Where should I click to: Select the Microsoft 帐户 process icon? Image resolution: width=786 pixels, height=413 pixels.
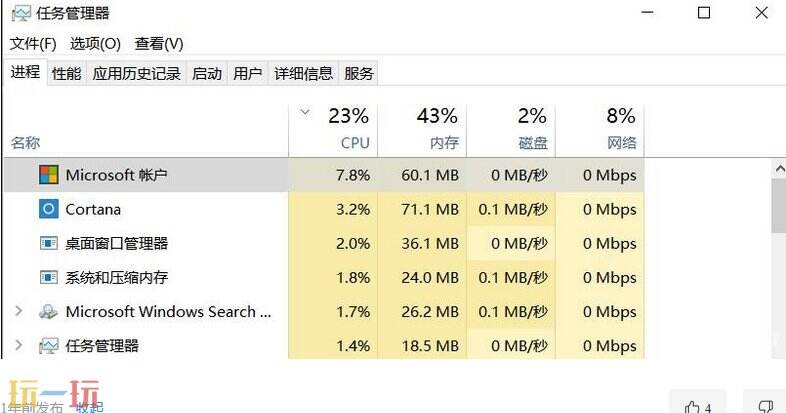(48, 175)
